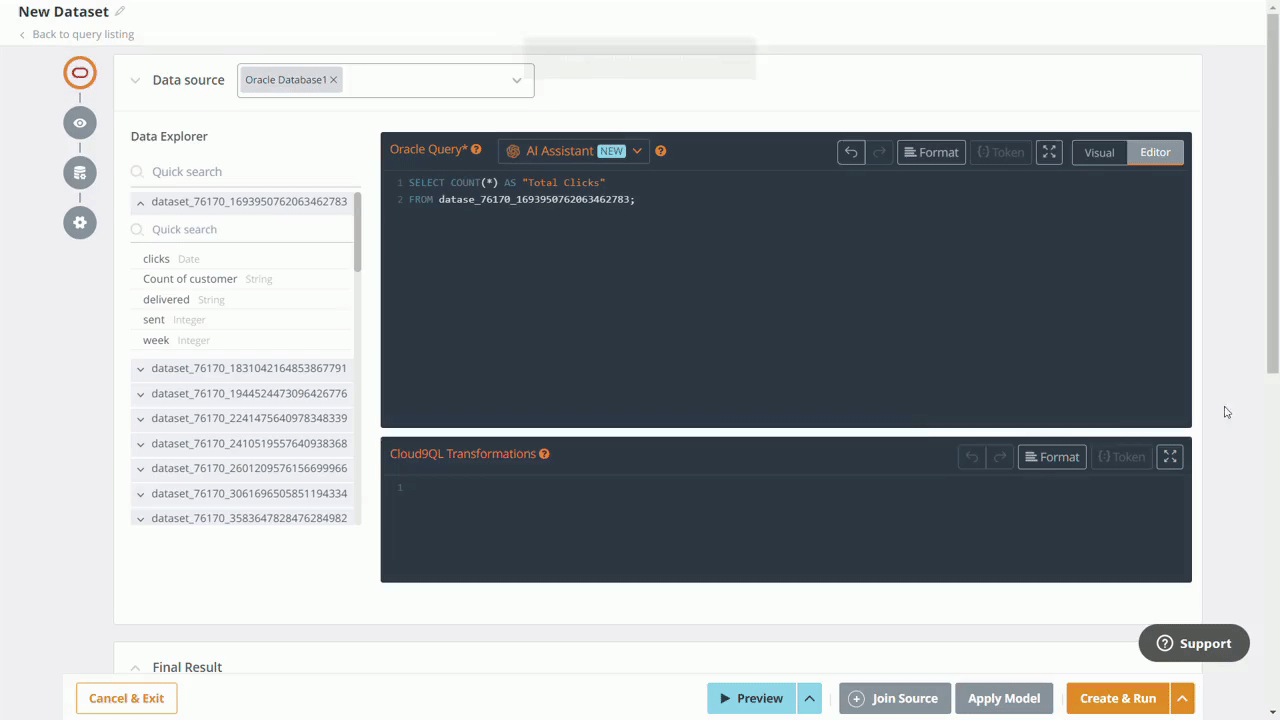Click the Oracle data source step icon
The width and height of the screenshot is (1280, 720).
point(80,73)
